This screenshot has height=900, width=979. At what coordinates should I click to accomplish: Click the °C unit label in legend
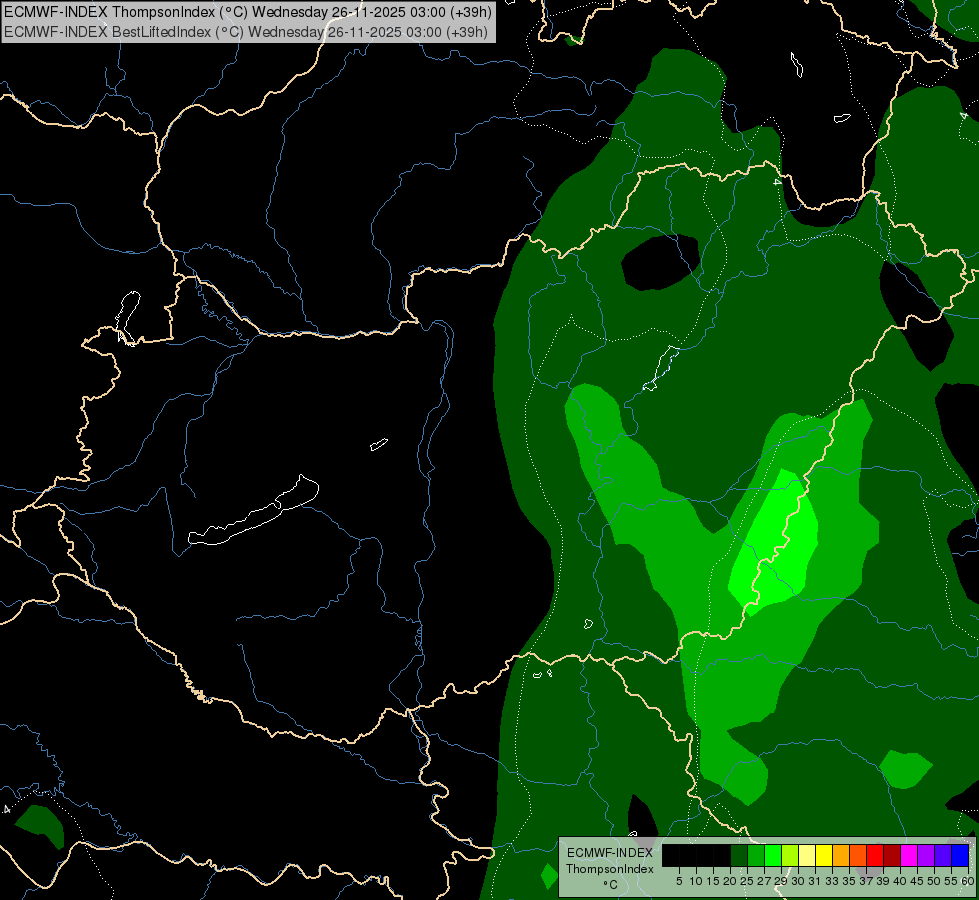click(x=611, y=884)
